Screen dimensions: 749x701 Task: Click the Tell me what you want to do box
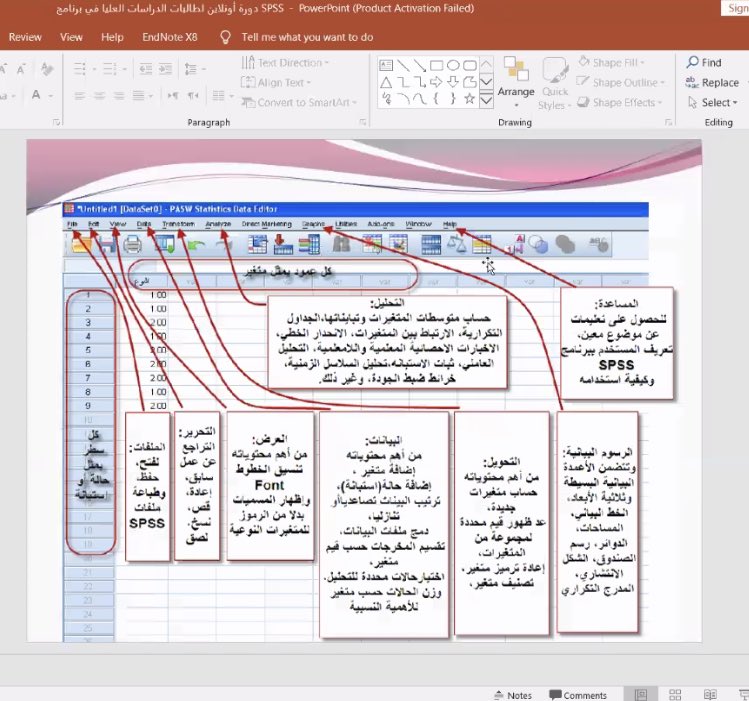tap(307, 37)
